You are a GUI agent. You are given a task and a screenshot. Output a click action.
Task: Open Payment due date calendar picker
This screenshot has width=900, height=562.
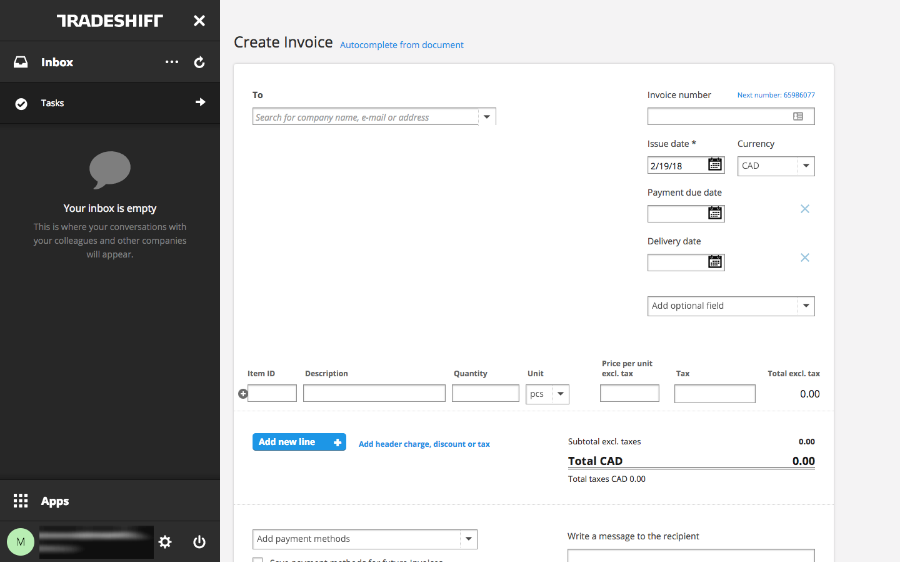715,214
